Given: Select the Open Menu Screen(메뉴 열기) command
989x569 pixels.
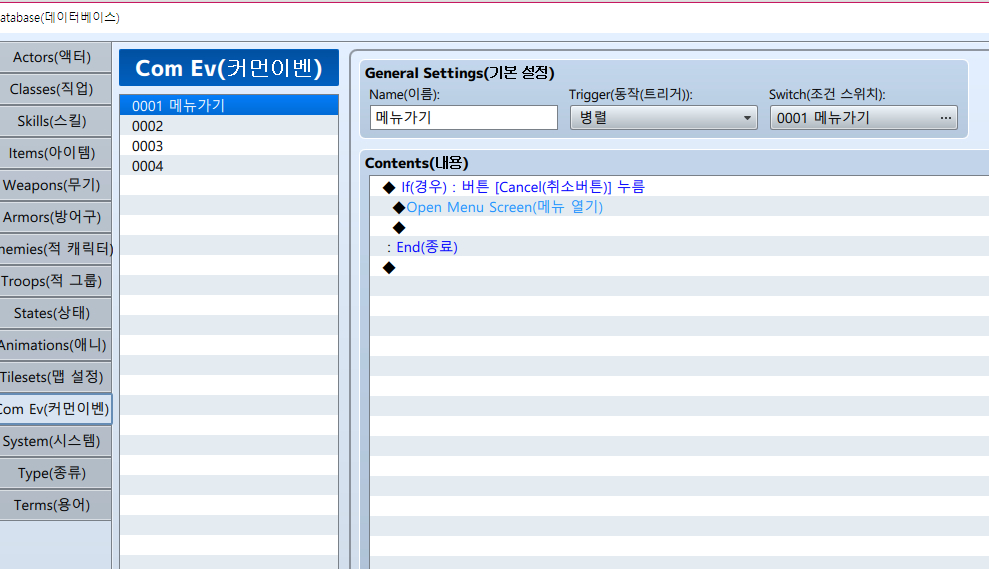Looking at the screenshot, I should coord(504,207).
